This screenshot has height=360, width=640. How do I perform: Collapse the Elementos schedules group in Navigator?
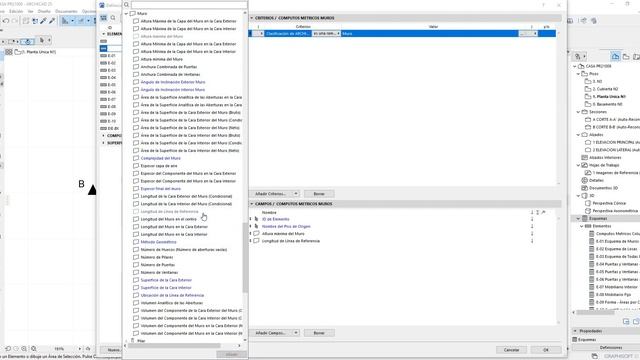point(582,226)
